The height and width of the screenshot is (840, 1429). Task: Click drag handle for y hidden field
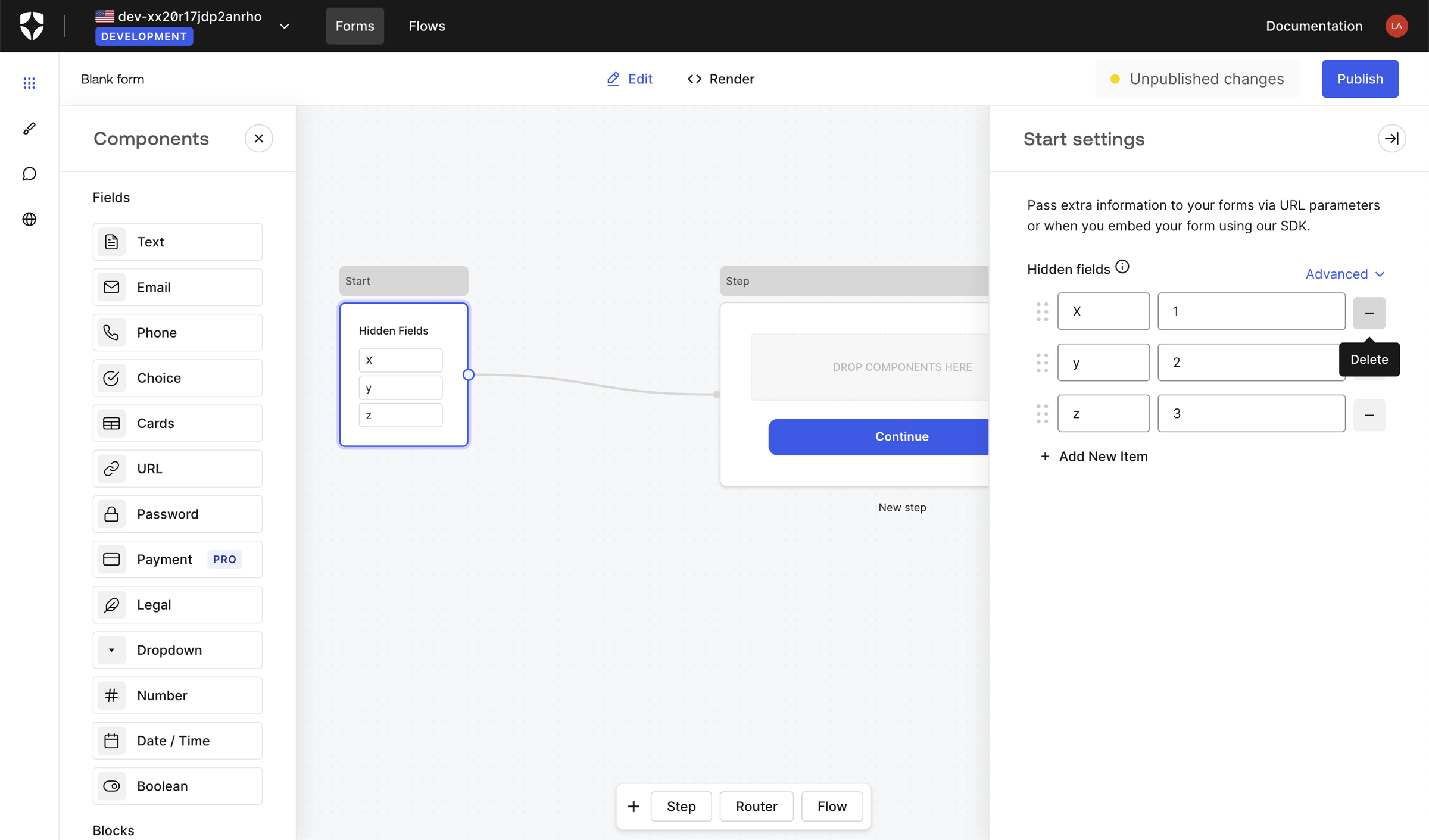pyautogui.click(x=1042, y=363)
